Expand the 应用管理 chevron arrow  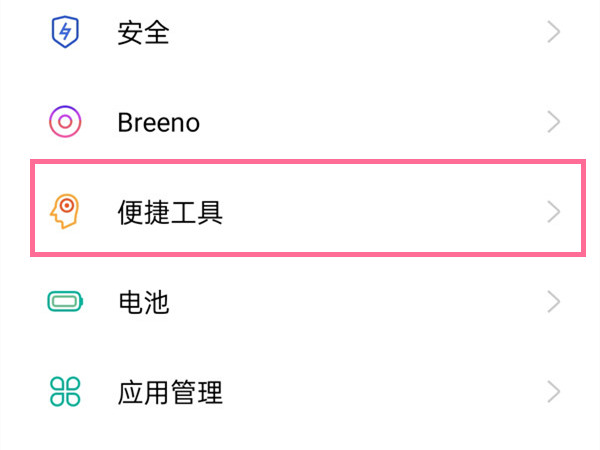553,390
